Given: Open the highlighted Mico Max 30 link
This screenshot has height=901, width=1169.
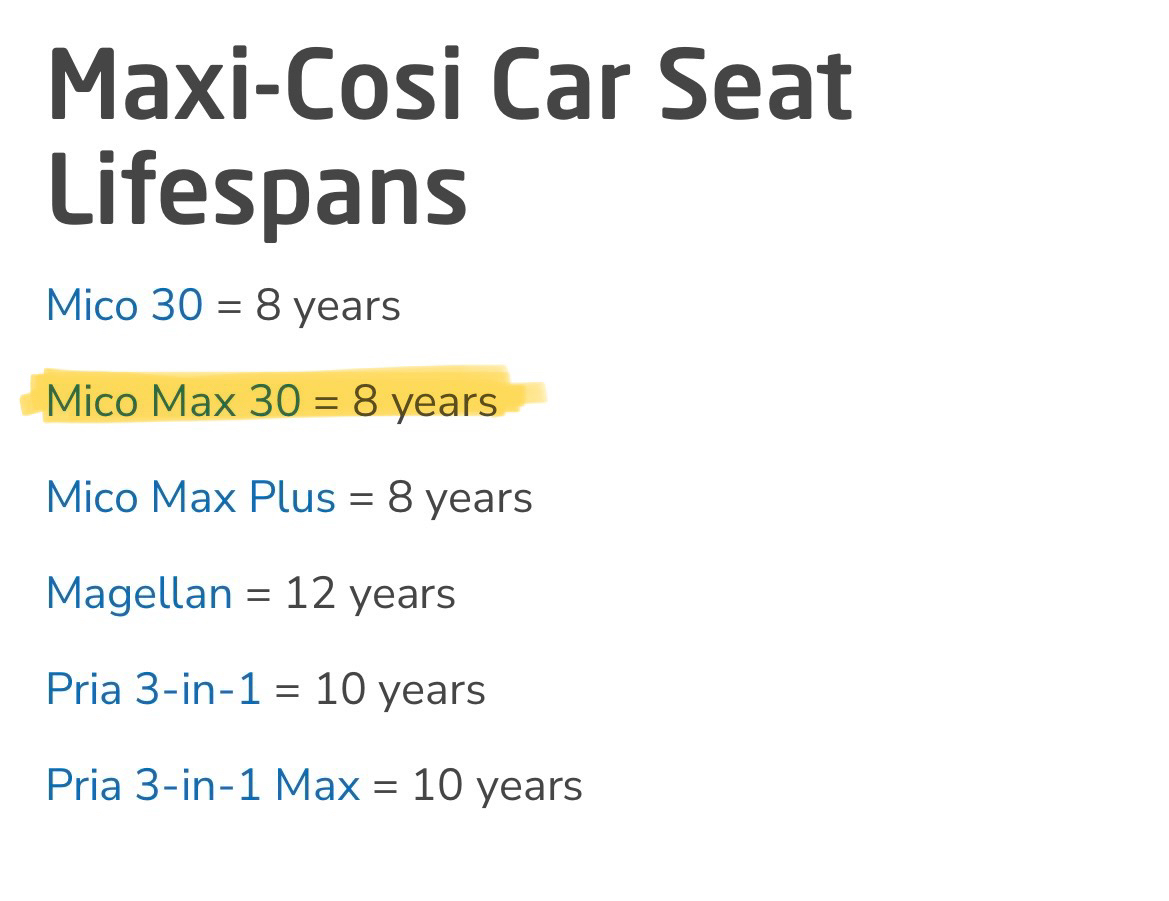Looking at the screenshot, I should pos(174,401).
